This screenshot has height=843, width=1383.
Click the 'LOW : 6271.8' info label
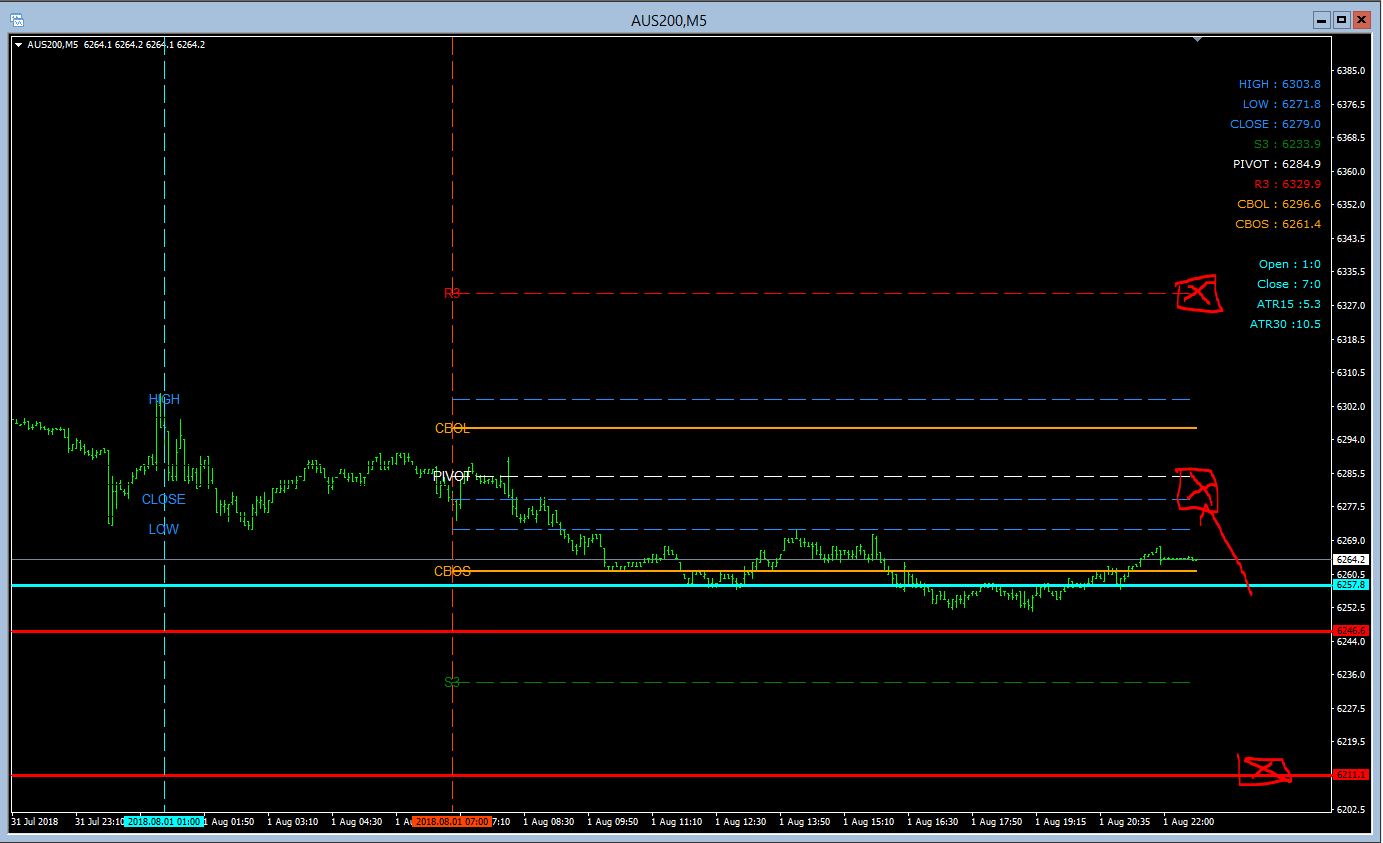click(x=1281, y=104)
